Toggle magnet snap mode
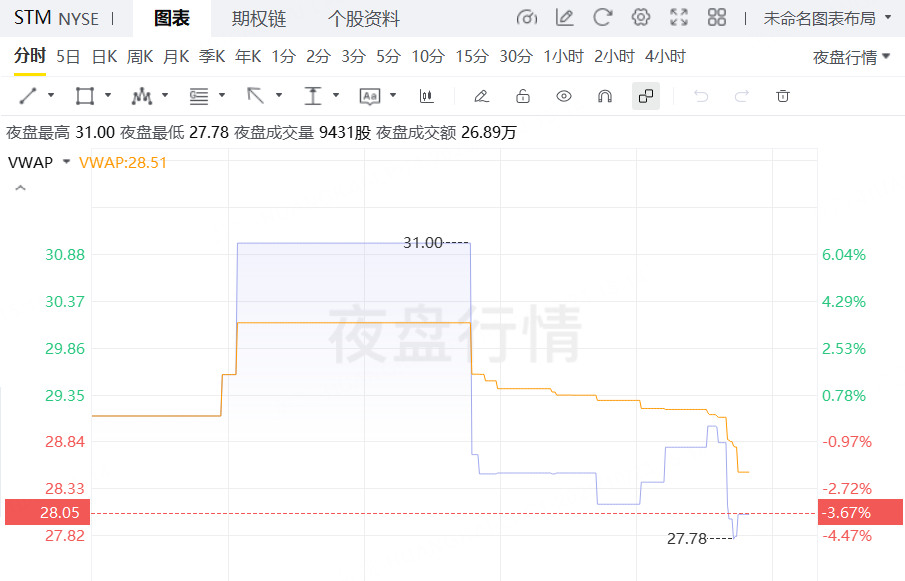This screenshot has height=581, width=905. click(x=605, y=96)
